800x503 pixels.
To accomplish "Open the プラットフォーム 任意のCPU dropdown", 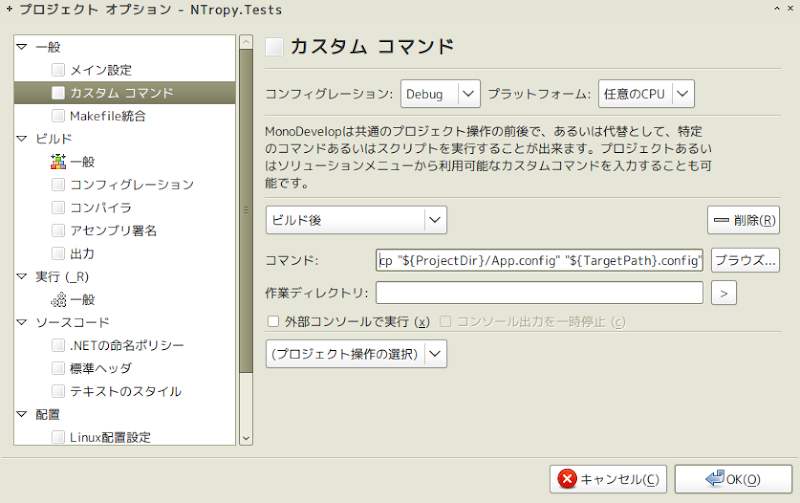I will [x=646, y=94].
